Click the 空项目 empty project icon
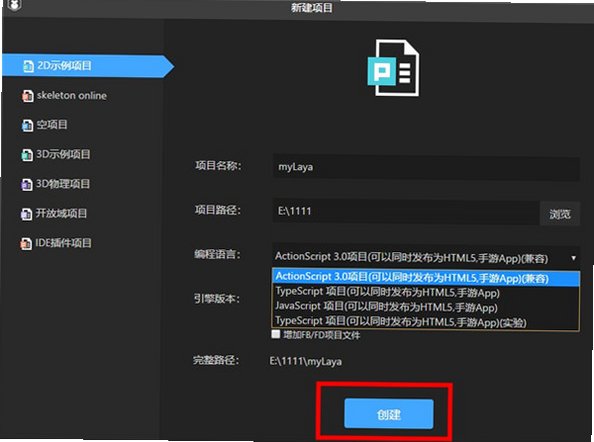The height and width of the screenshot is (442, 594). pos(27,125)
